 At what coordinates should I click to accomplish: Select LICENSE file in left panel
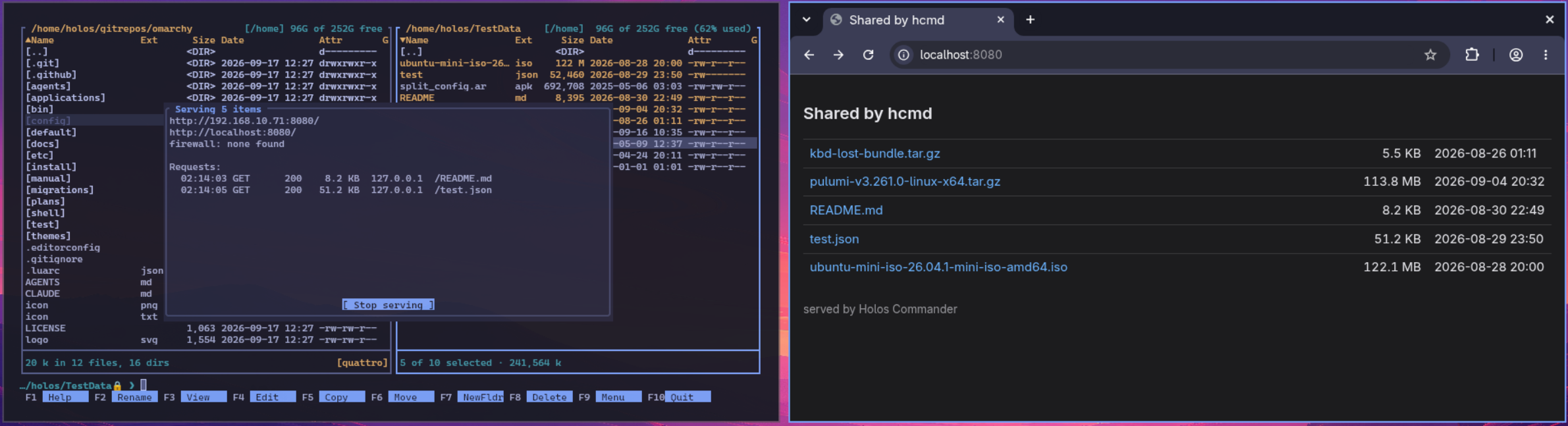pyautogui.click(x=201, y=329)
